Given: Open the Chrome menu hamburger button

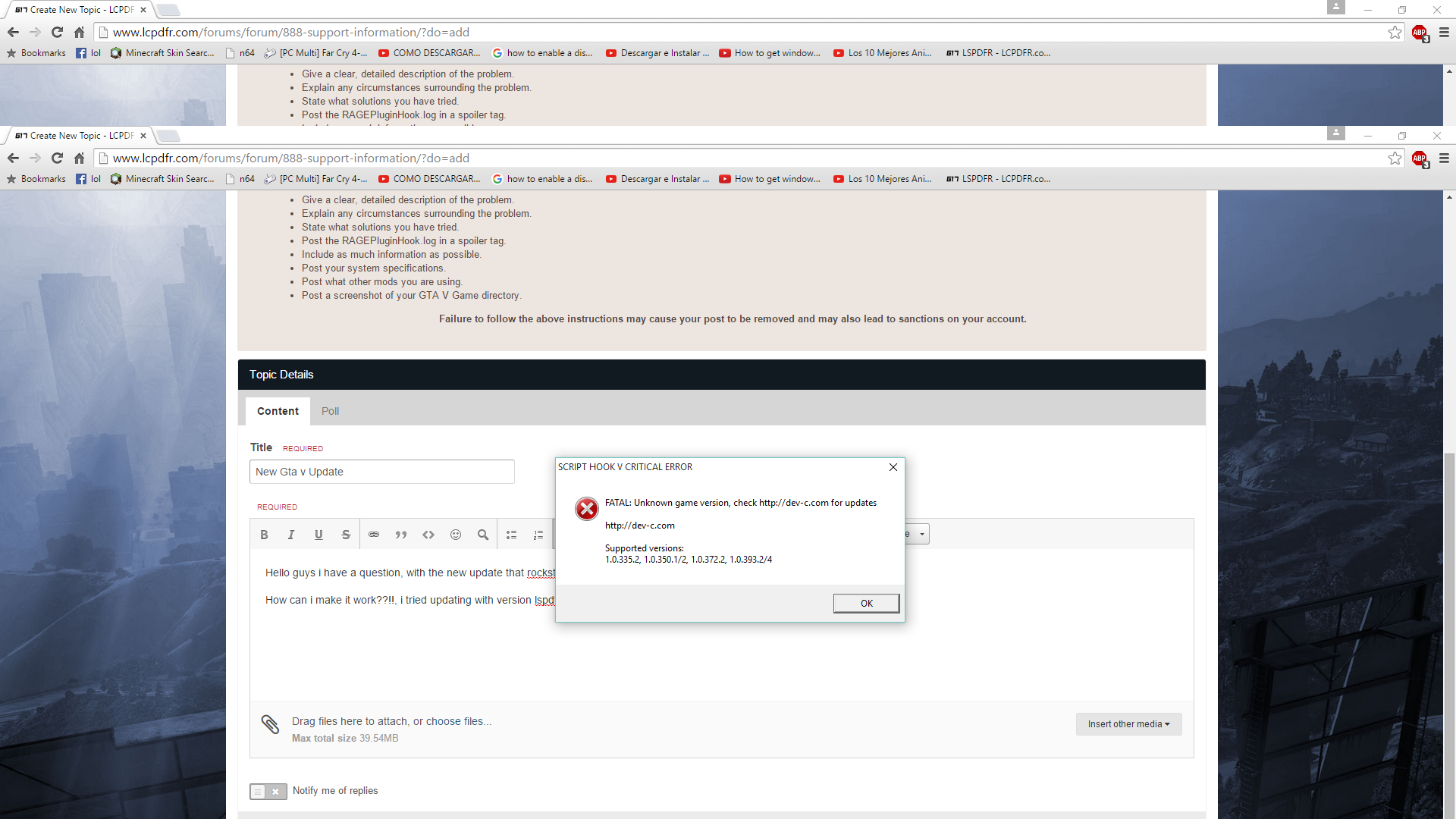Looking at the screenshot, I should point(1444,158).
